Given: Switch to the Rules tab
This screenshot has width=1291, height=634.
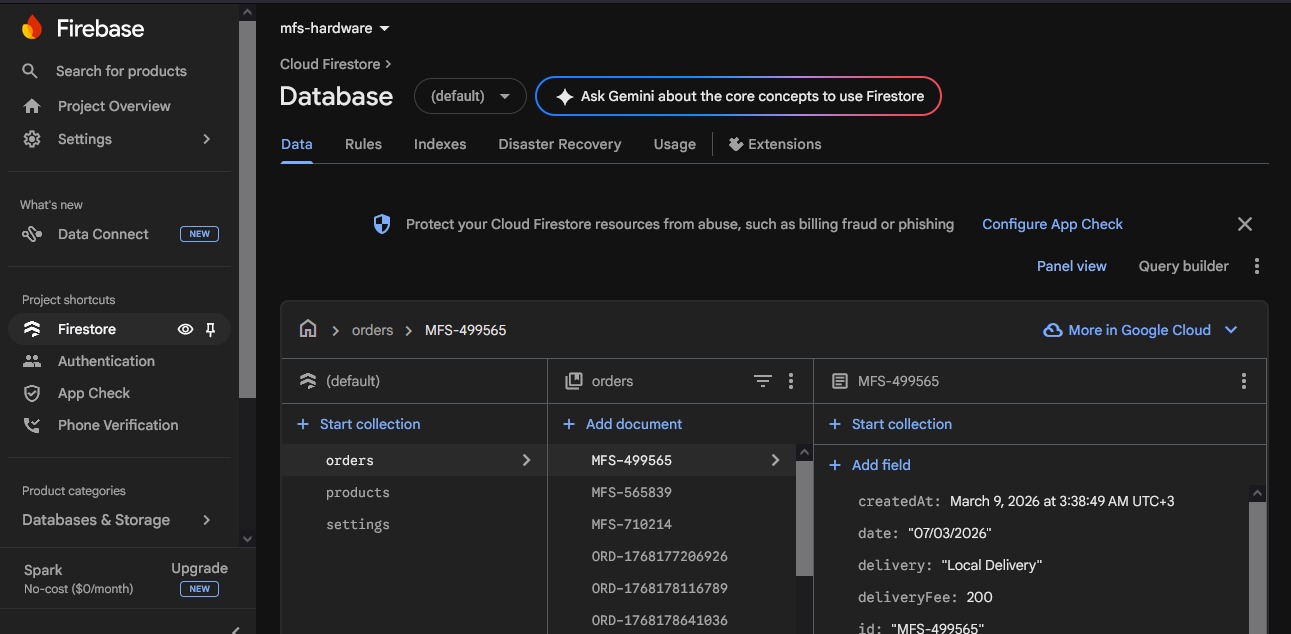Looking at the screenshot, I should click(363, 144).
